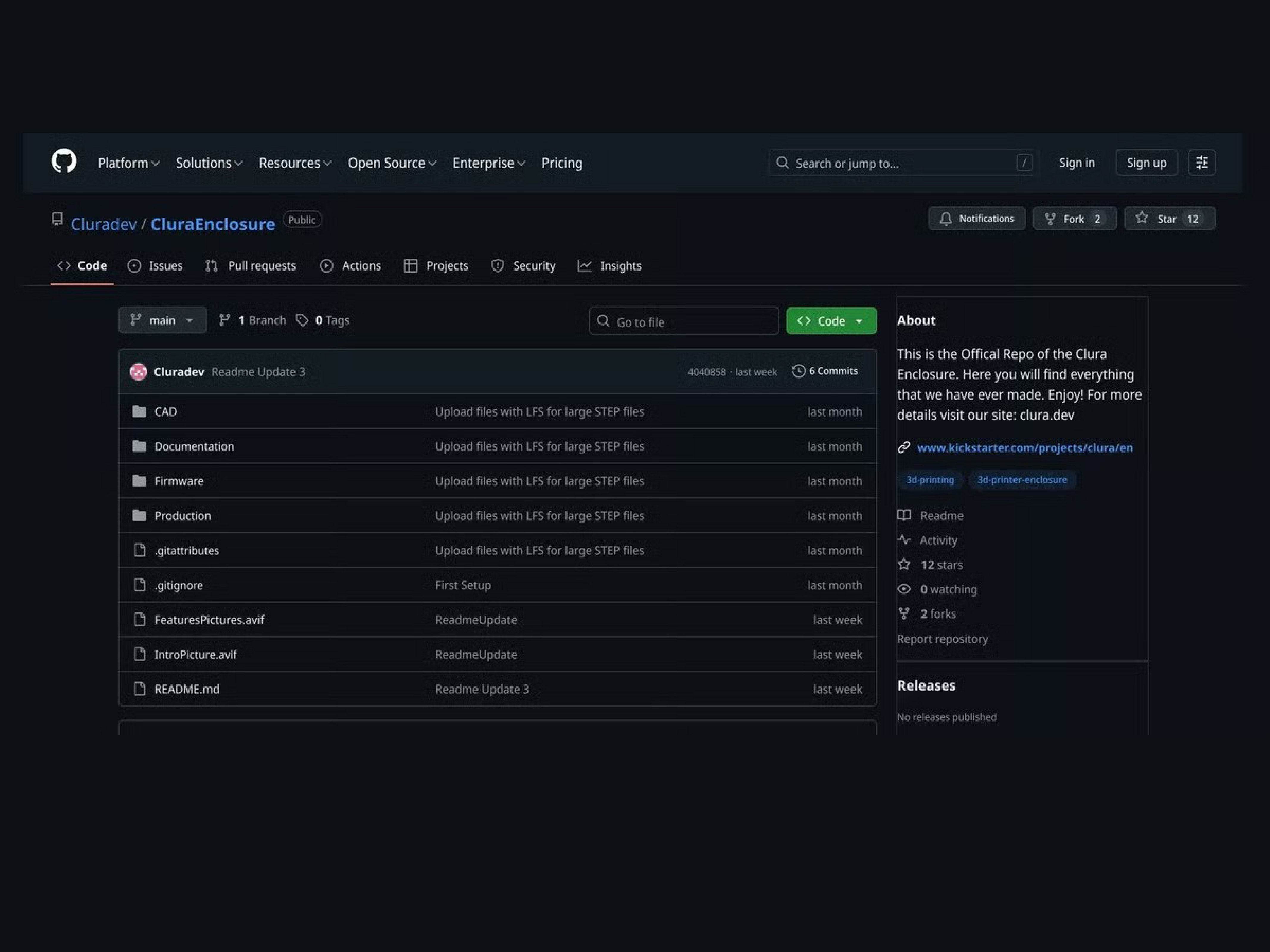Click the Notifications bell icon

[946, 219]
